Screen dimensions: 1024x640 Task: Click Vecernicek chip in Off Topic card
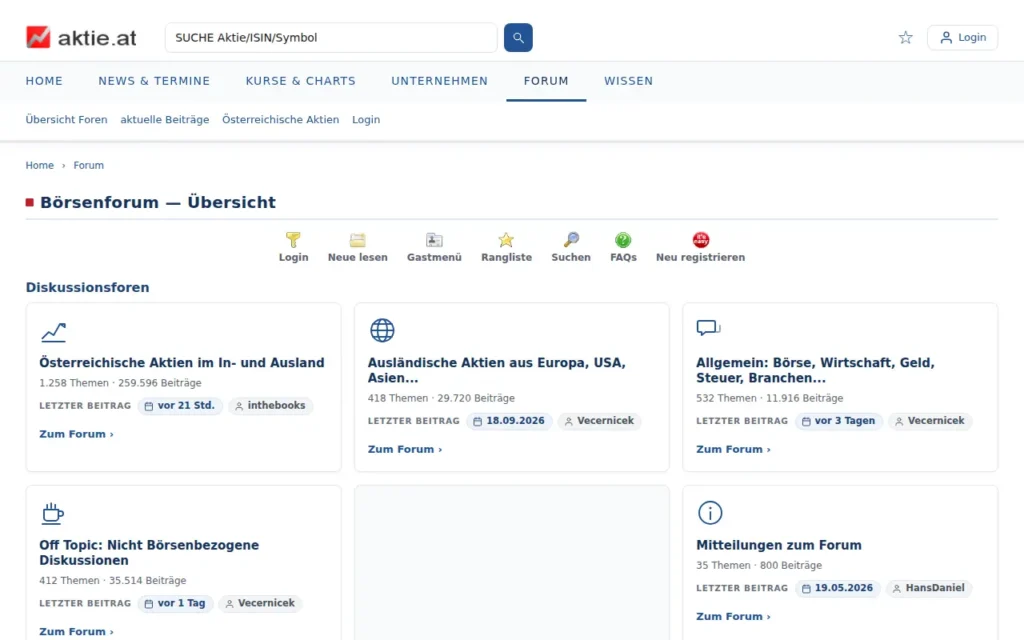click(x=261, y=603)
